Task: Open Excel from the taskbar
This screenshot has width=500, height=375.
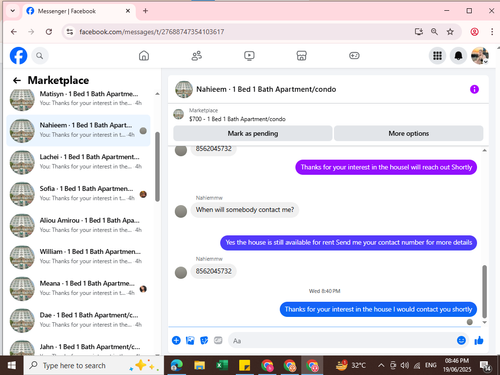Action: pos(222,365)
